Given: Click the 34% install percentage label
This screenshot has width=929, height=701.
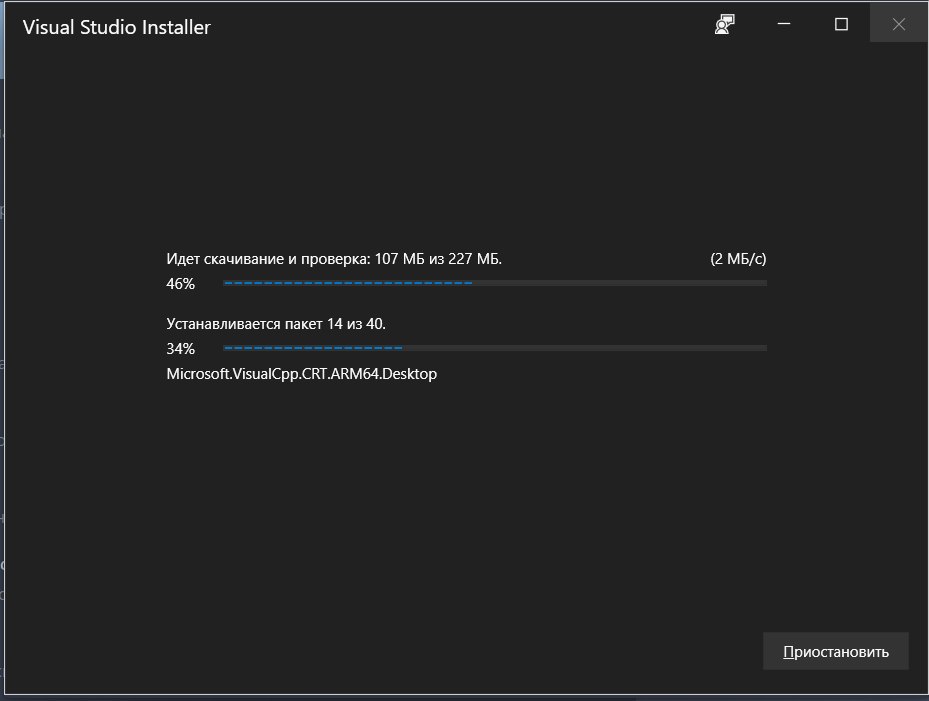Looking at the screenshot, I should pyautogui.click(x=181, y=348).
